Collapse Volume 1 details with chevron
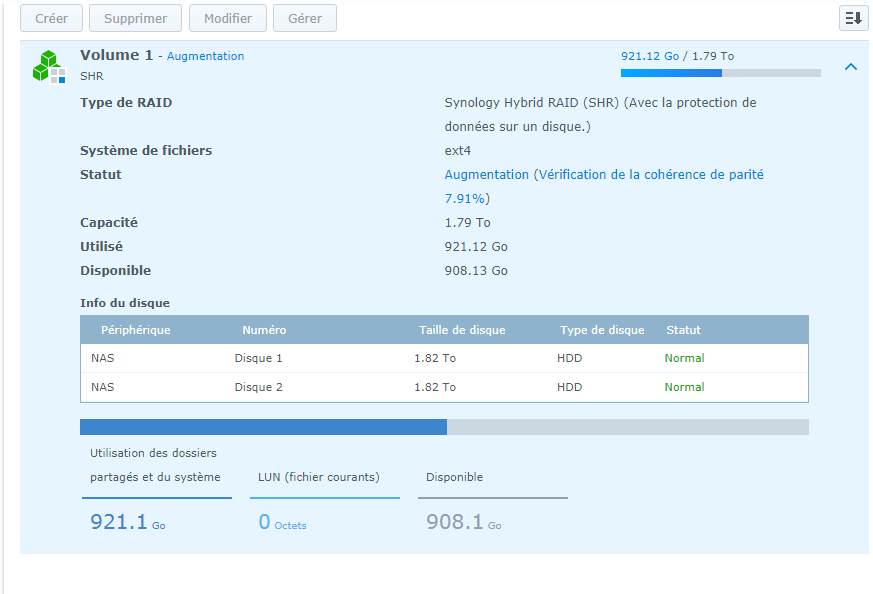873x594 pixels. (851, 67)
